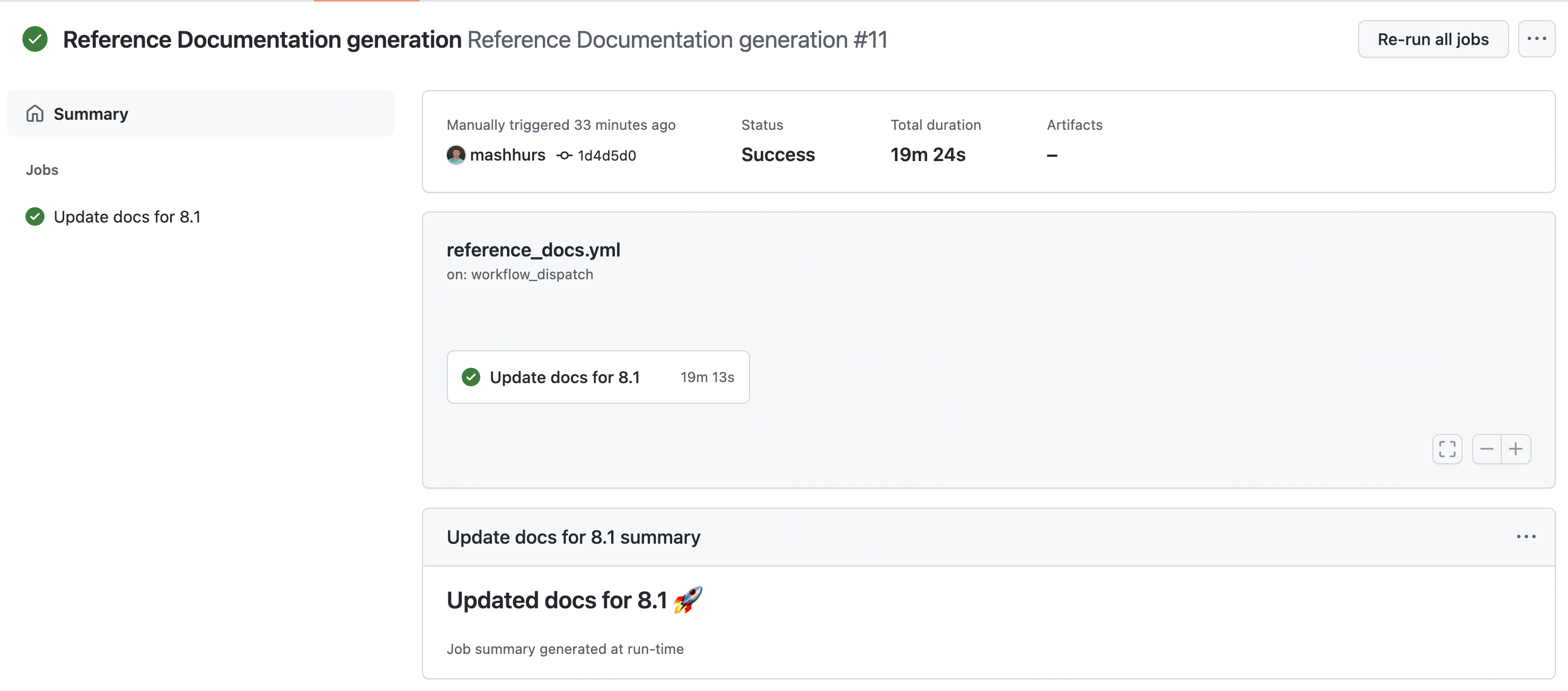Image resolution: width=1568 pixels, height=691 pixels.
Task: Click the run success status icon in title
Action: click(34, 40)
